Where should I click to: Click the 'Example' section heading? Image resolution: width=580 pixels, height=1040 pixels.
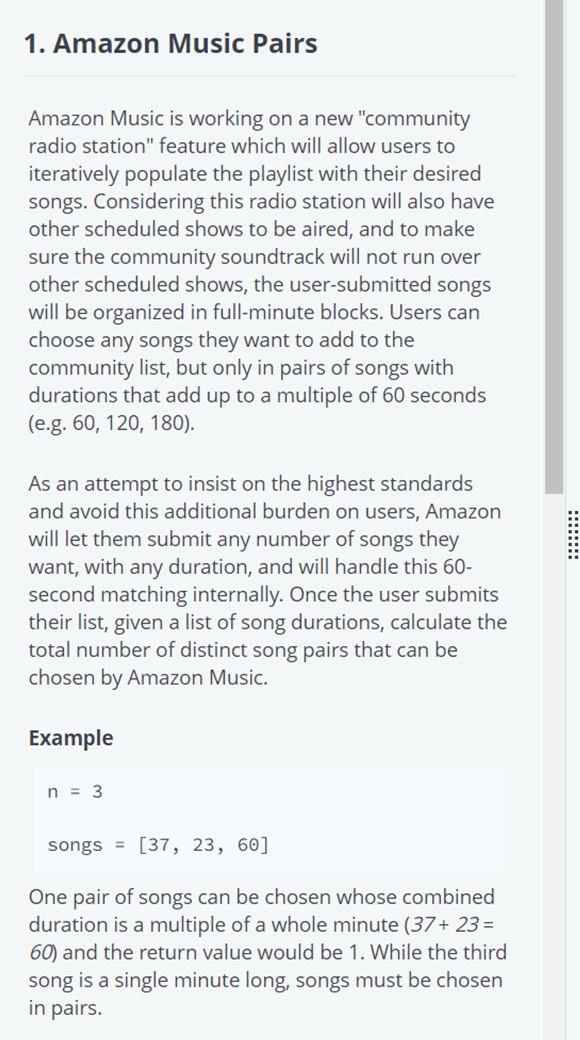coord(70,737)
